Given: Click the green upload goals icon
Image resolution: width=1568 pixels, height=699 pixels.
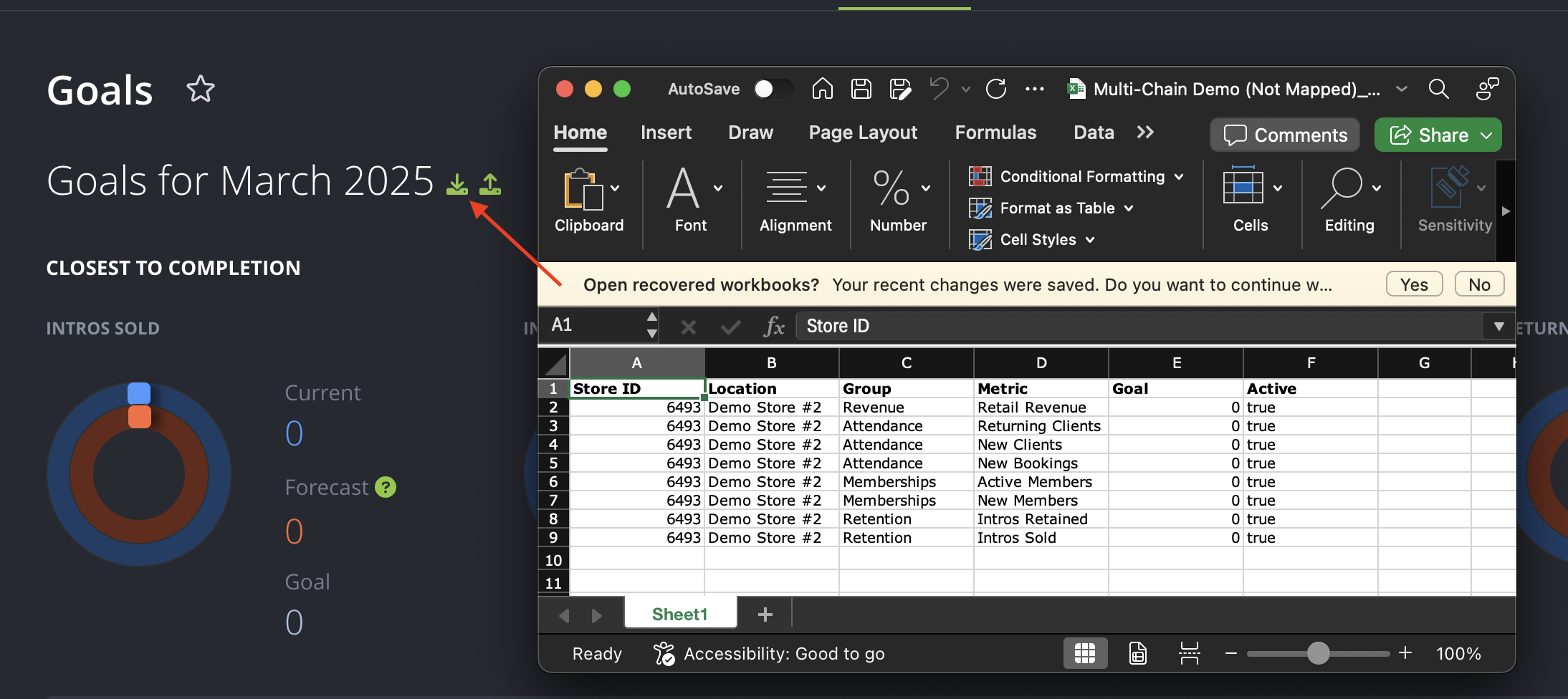Looking at the screenshot, I should tap(490, 185).
